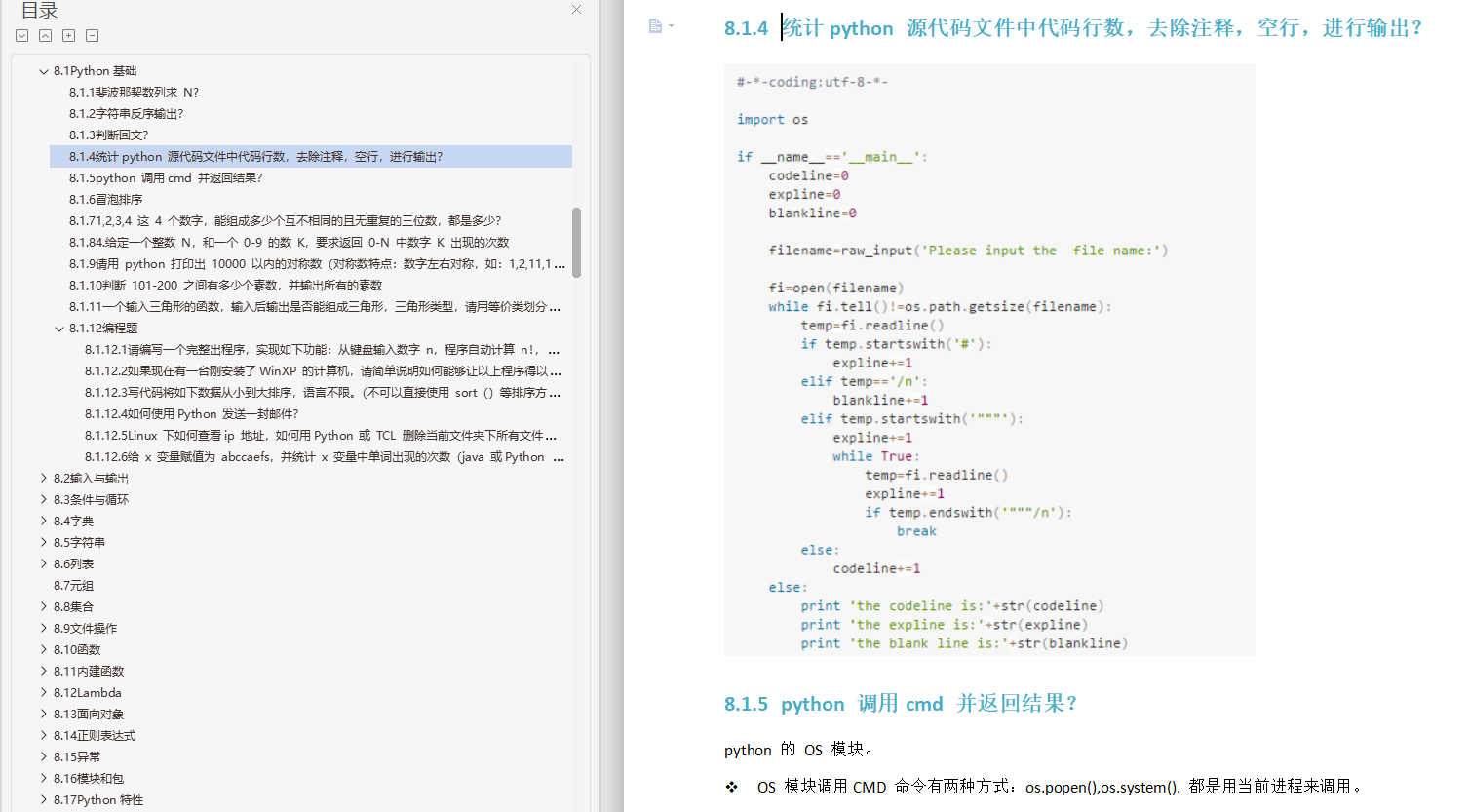
Task: Expand the 8.15异常 section
Action: point(44,756)
